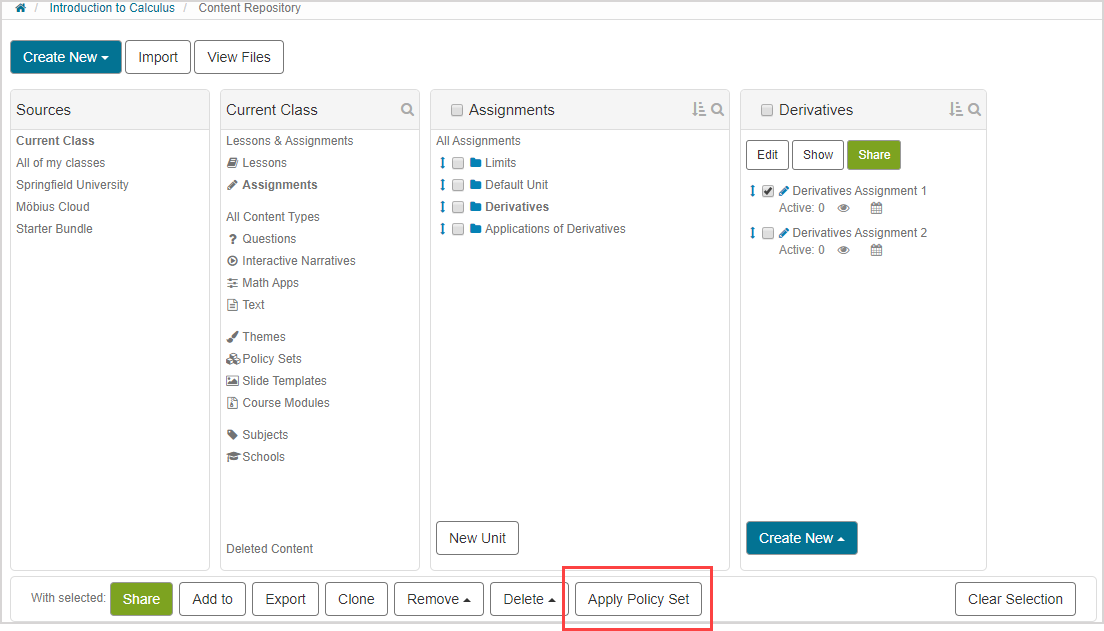
Task: Open the Delete dropdown menu
Action: [x=529, y=599]
